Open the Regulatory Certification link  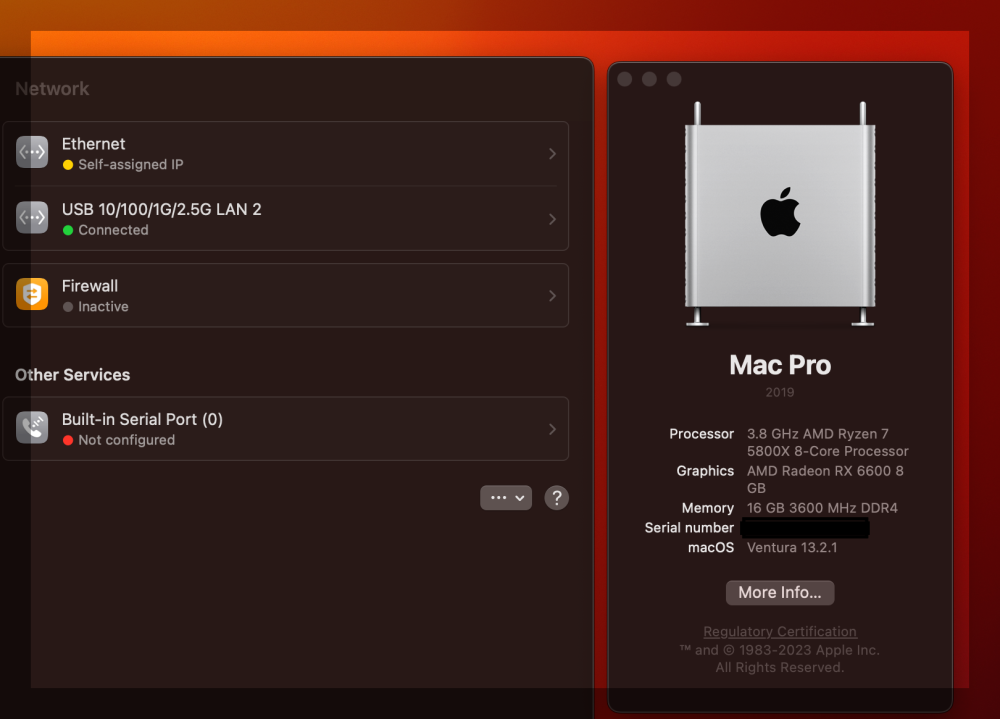(x=780, y=632)
